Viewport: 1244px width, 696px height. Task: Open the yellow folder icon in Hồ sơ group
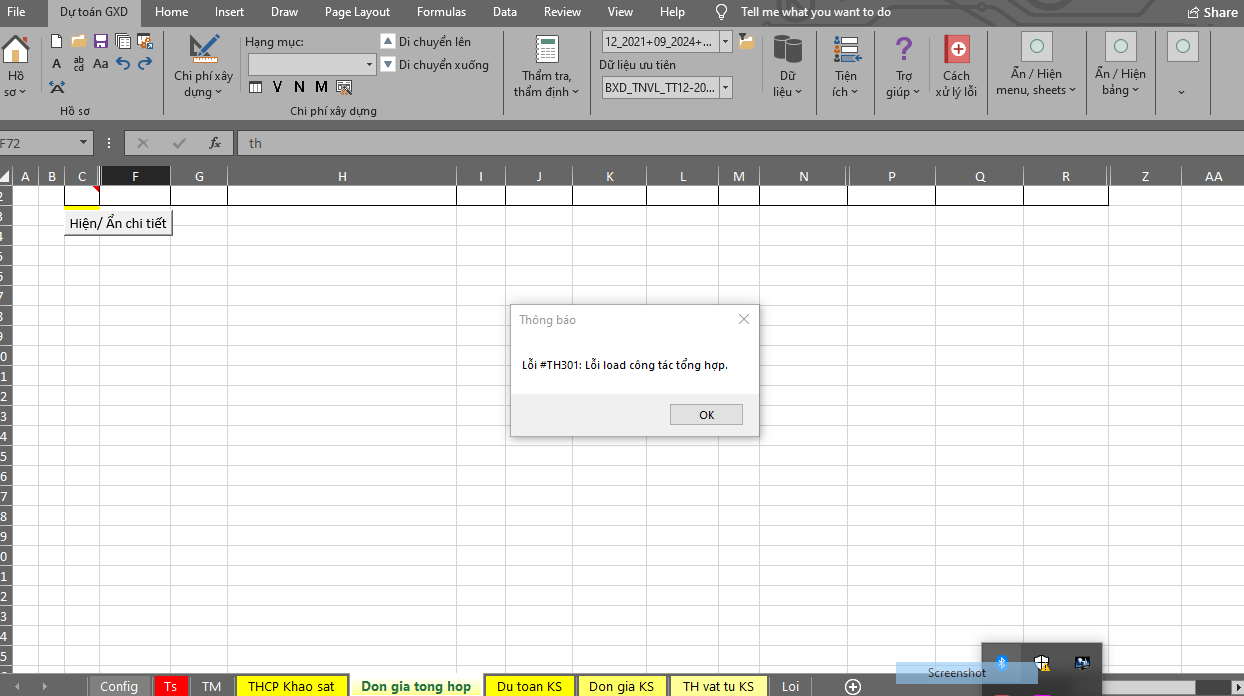[78, 41]
